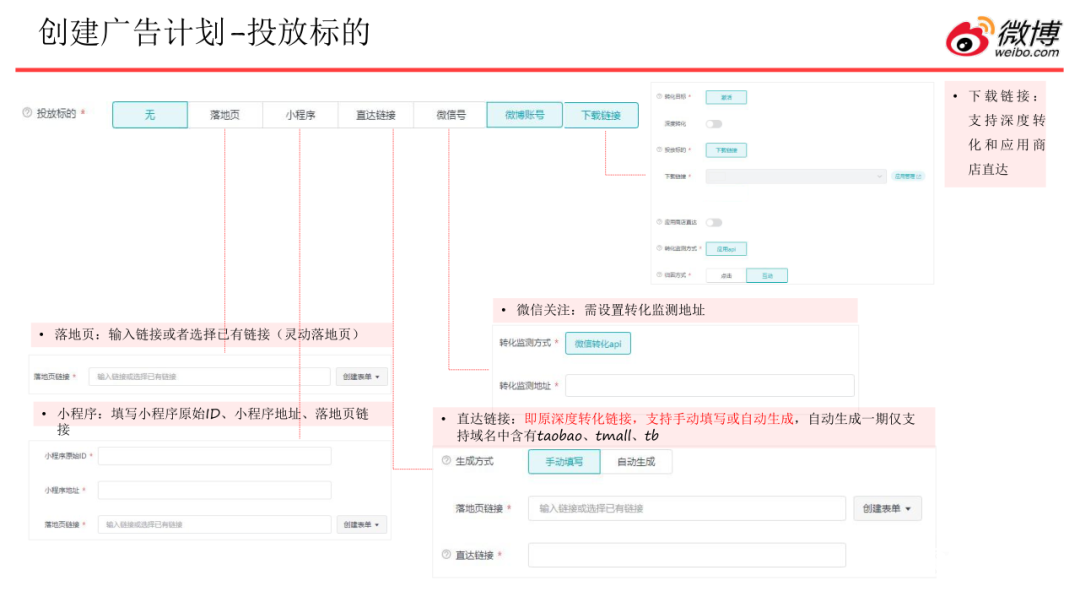Switch to the 小程序 target tab
The height and width of the screenshot is (608, 1080).
click(x=300, y=115)
